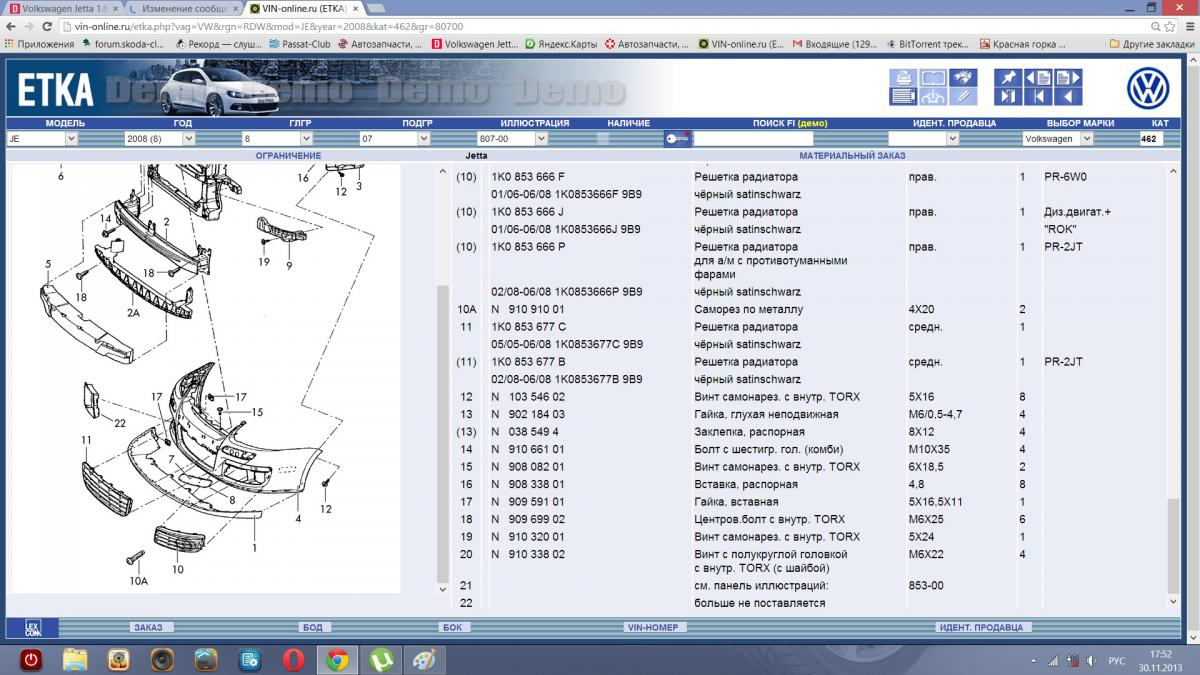Click the БОК button
The height and width of the screenshot is (675, 1200).
(x=452, y=627)
